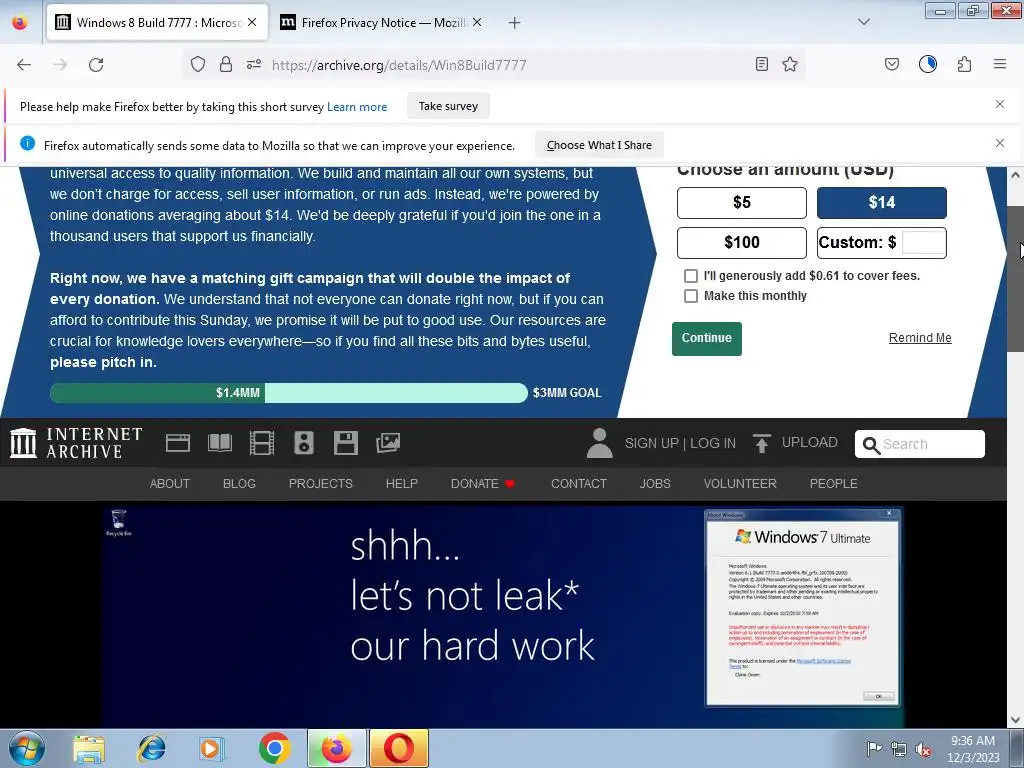Image resolution: width=1024 pixels, height=768 pixels.
Task: Toggle Reader View icon
Action: [761, 64]
